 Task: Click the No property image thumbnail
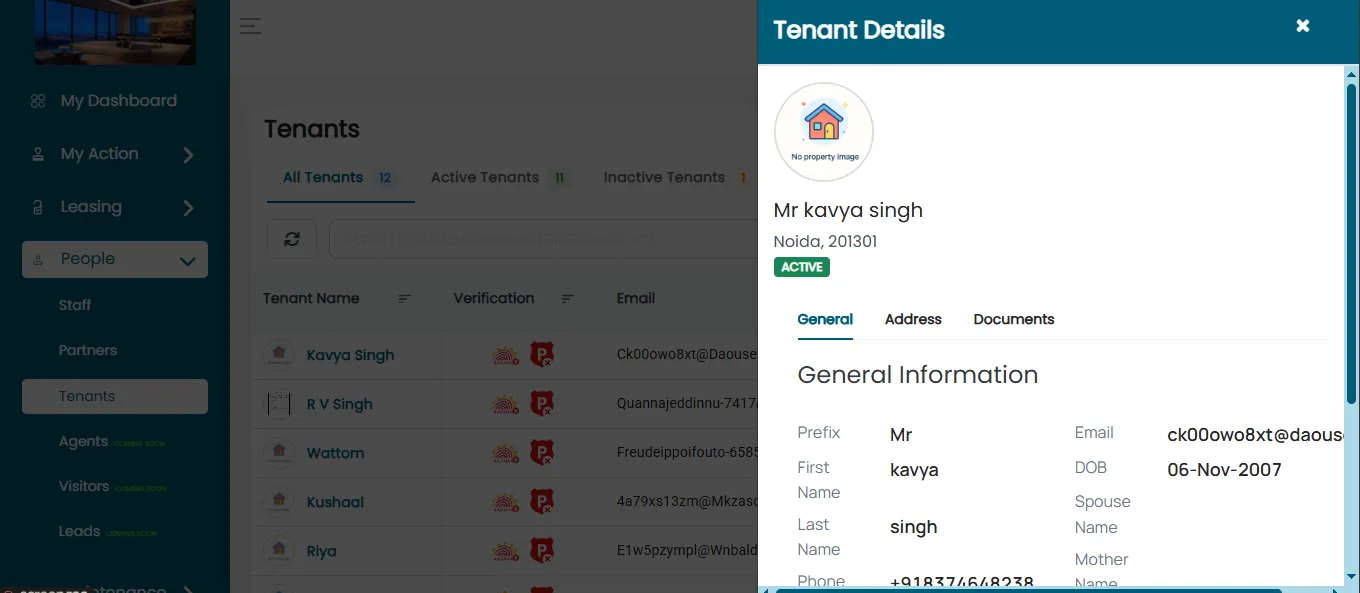[x=824, y=132]
